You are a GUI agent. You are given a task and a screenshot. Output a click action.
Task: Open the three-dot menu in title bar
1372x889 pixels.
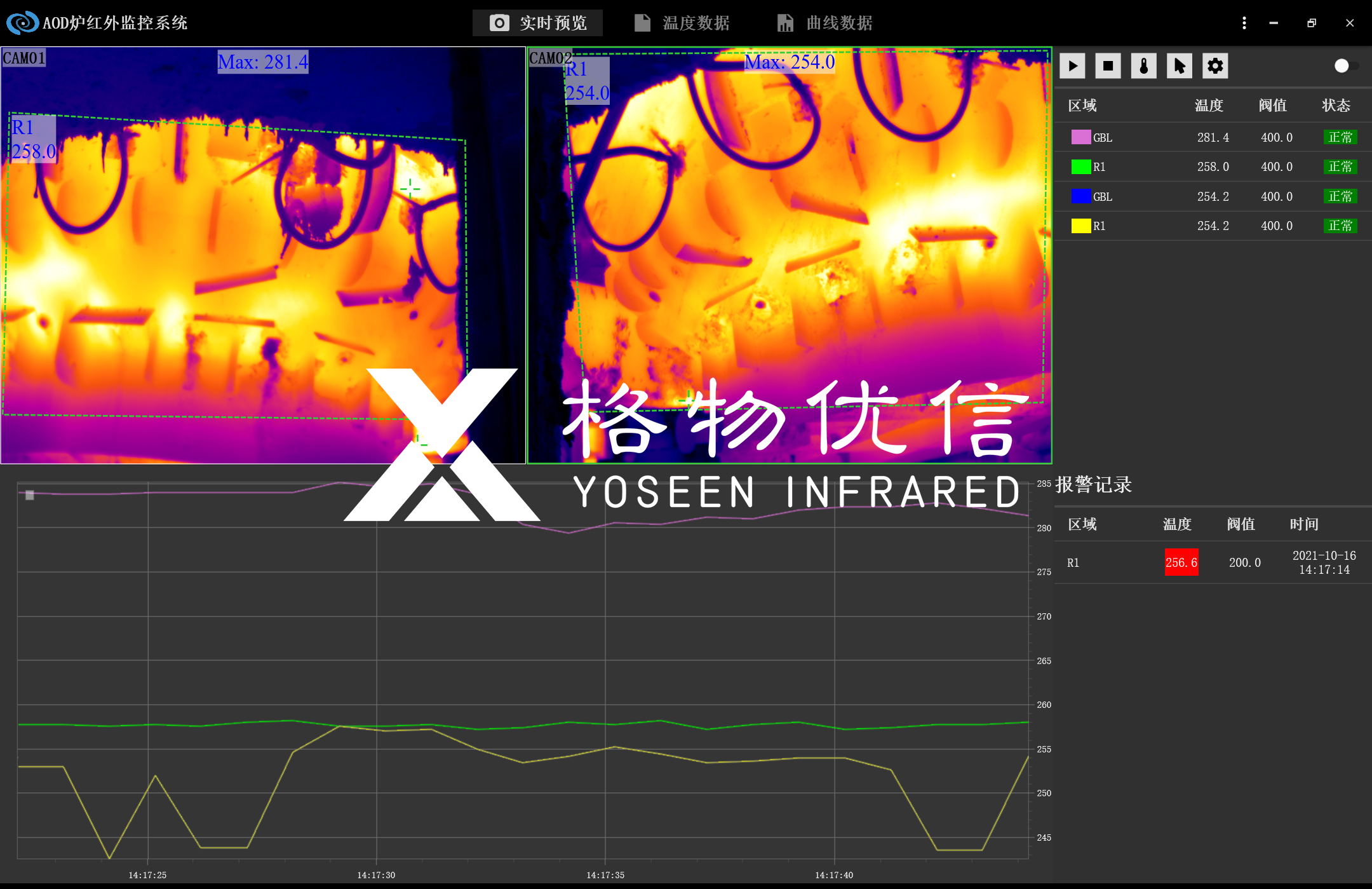coord(1244,23)
